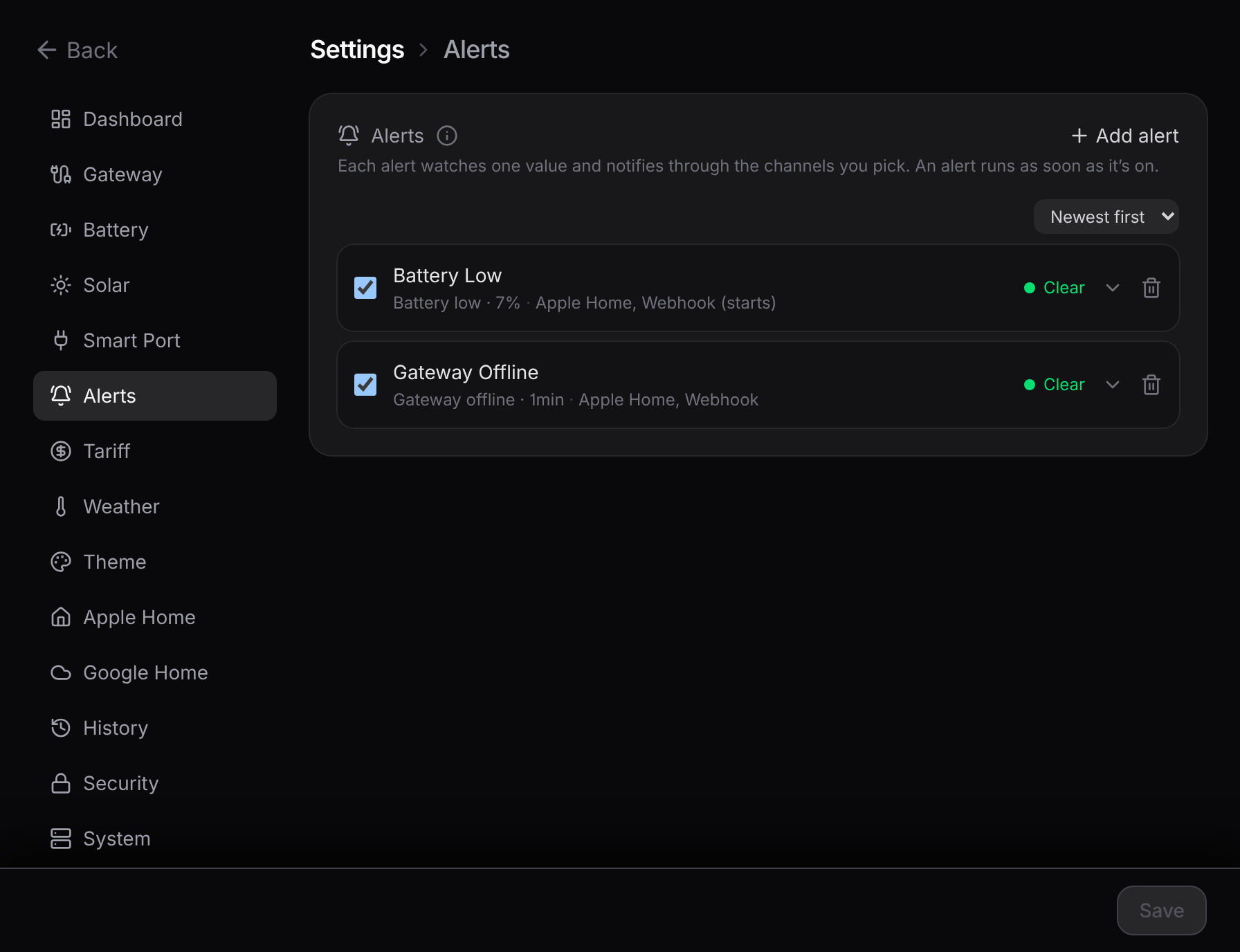Open the Newest first sort dropdown
Viewport: 1240px width, 952px height.
[1106, 217]
